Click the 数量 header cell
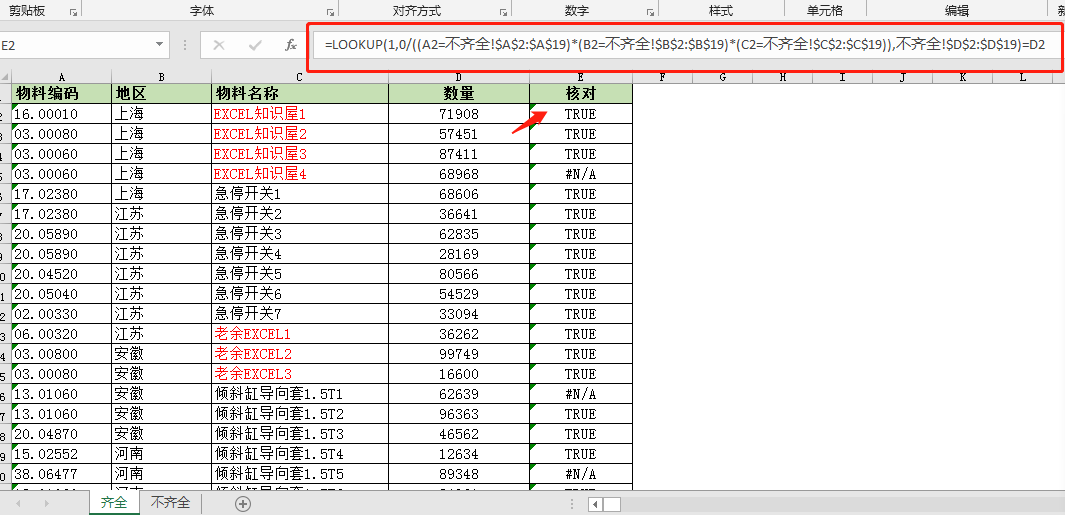1065x515 pixels. [459, 93]
